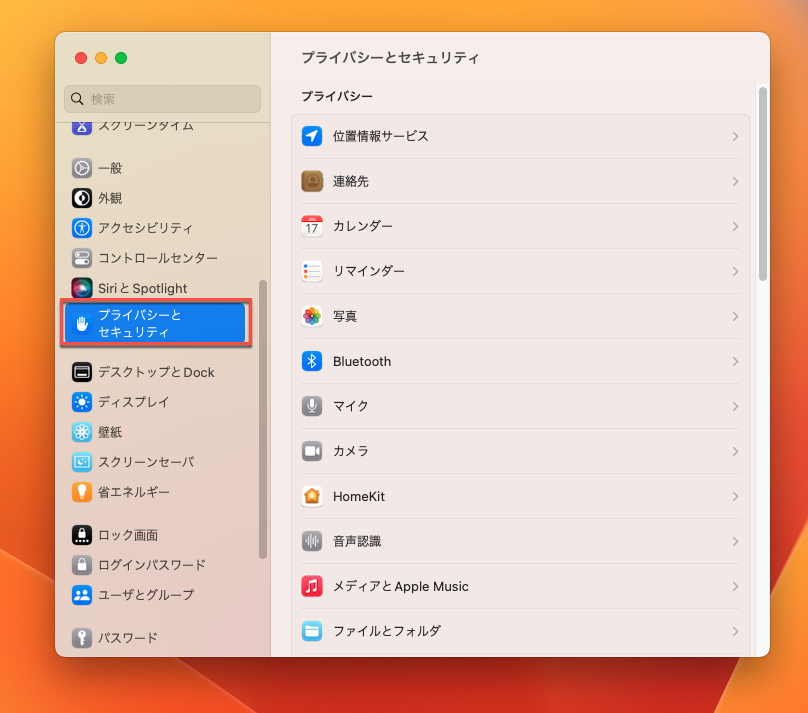Click the 連絡先 contacts book icon
808x713 pixels.
[312, 181]
